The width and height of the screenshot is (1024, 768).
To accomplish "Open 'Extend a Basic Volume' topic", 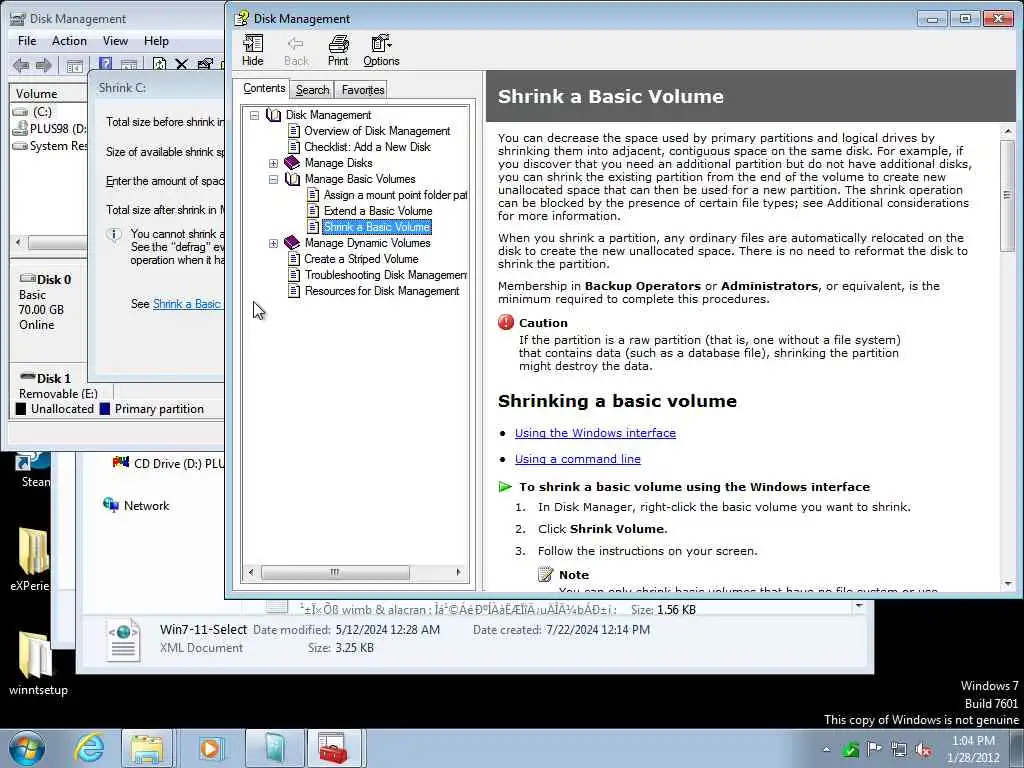I will coord(377,211).
